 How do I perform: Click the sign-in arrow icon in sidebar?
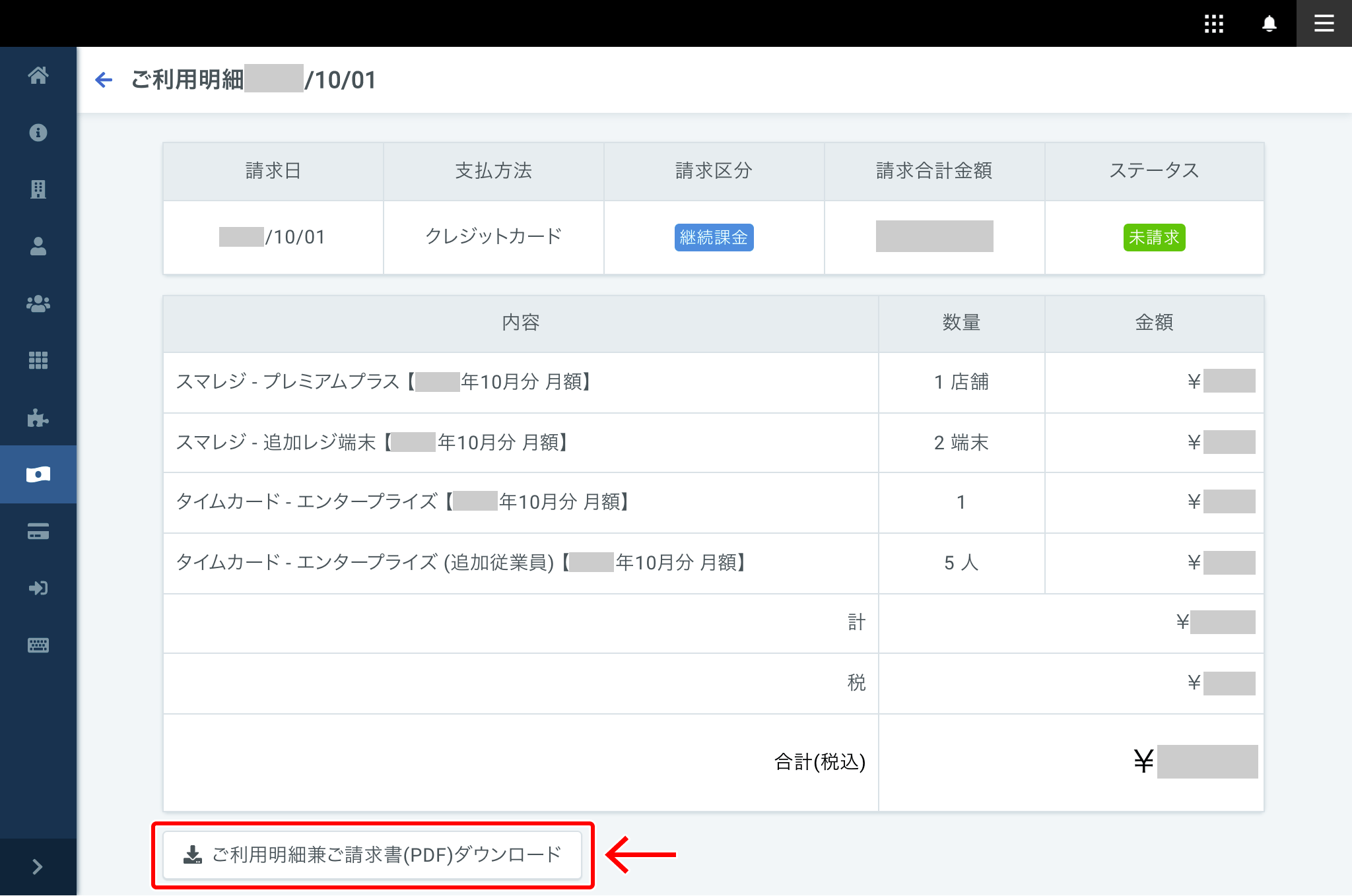click(38, 588)
